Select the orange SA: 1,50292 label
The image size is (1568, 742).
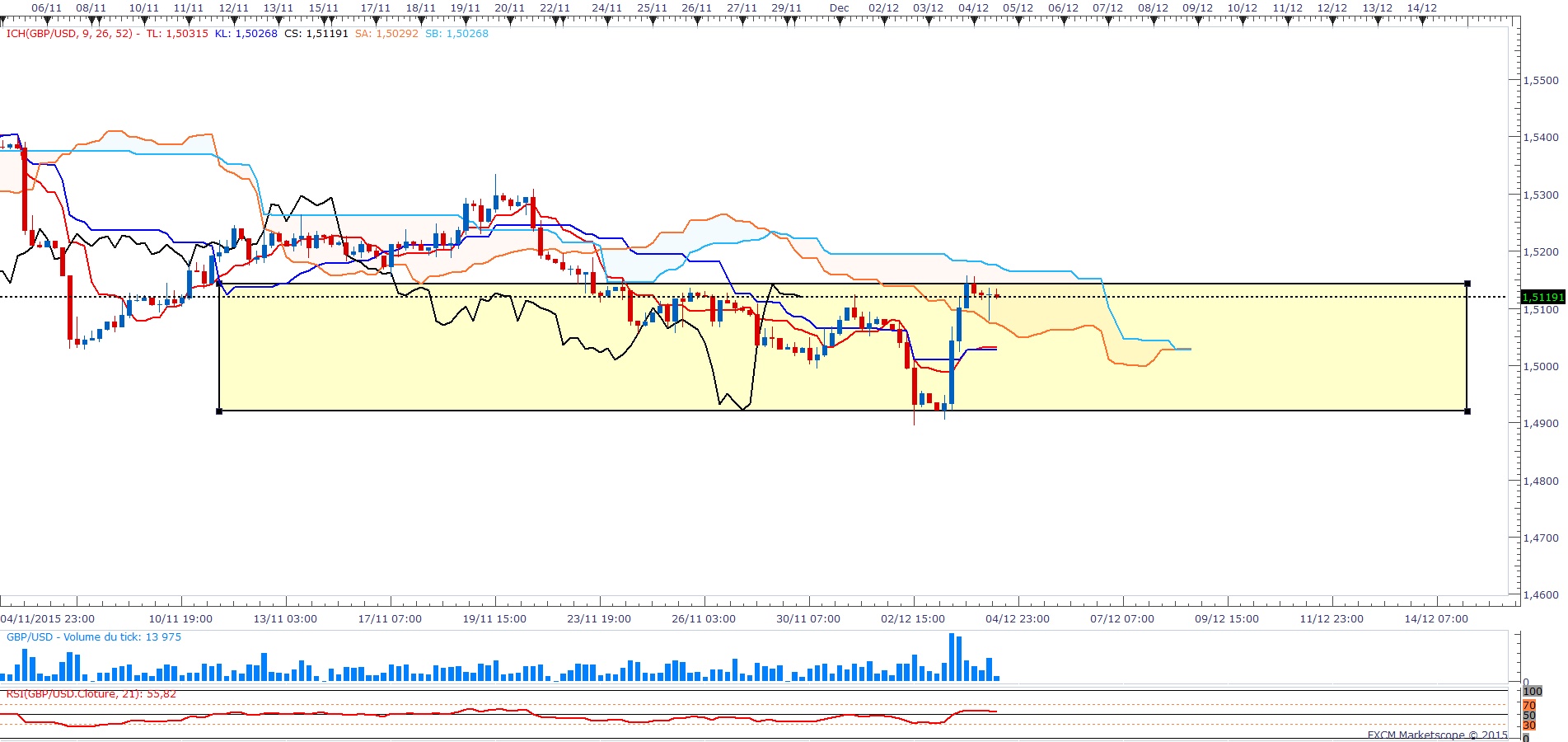point(386,34)
